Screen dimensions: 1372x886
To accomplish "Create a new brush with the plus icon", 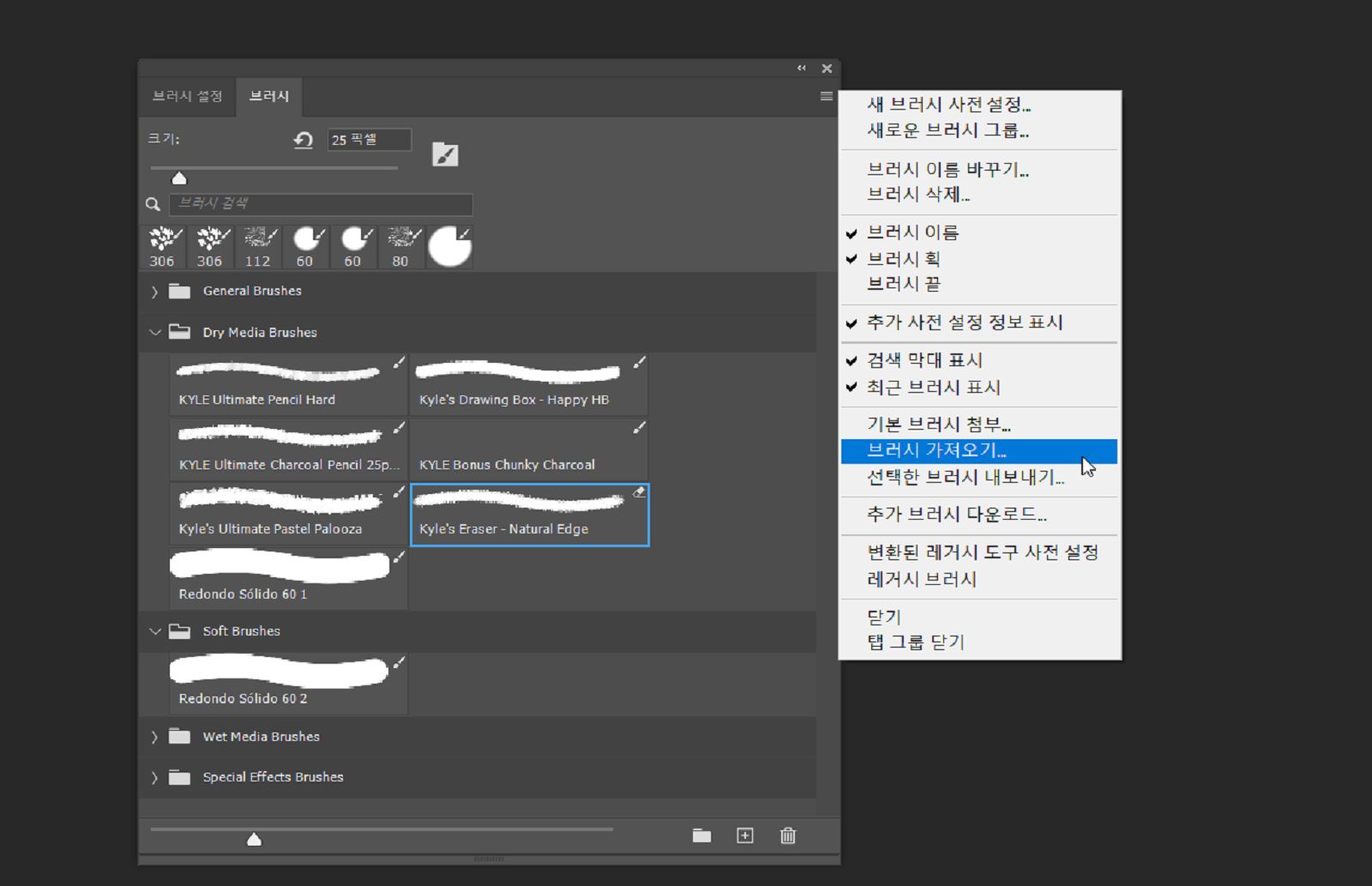I will [744, 835].
